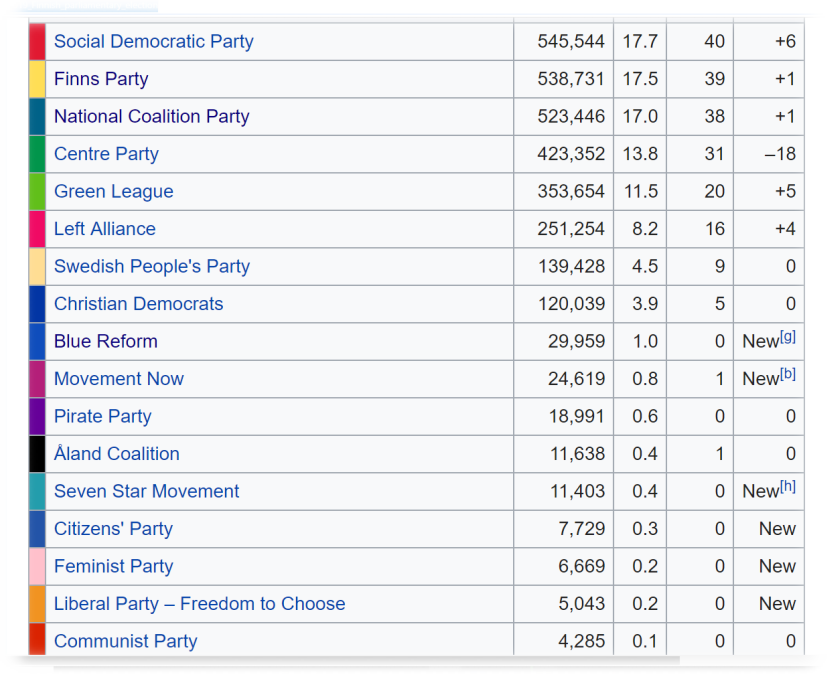Image resolution: width=830 pixels, height=679 pixels.
Task: Click the red Social Democratic Party color swatch
Action: pos(37,41)
